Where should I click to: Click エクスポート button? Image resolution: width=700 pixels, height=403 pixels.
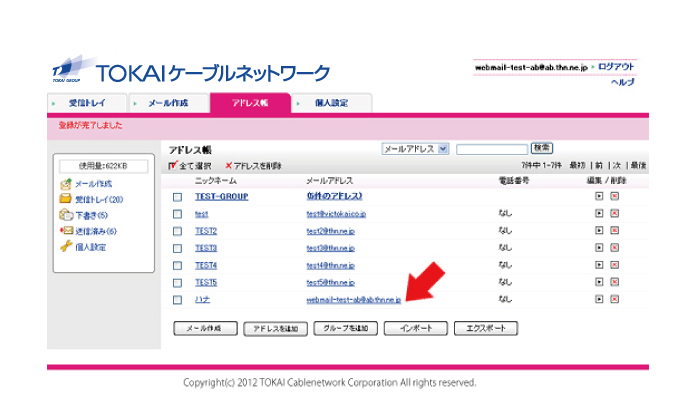coord(486,328)
